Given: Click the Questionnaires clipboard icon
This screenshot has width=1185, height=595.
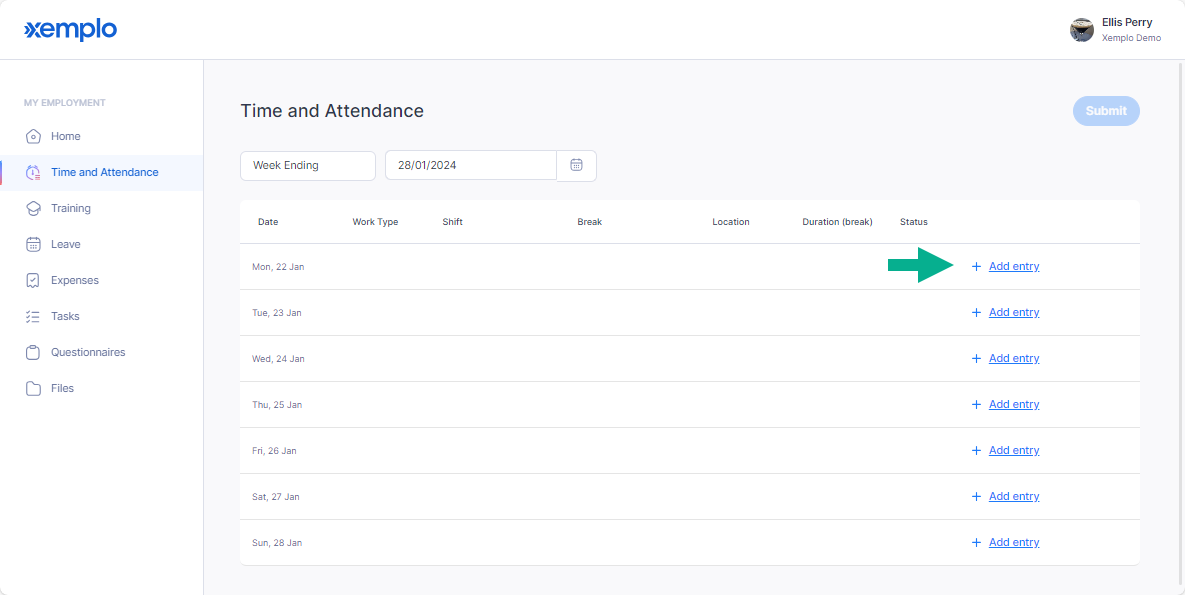Looking at the screenshot, I should click(33, 352).
